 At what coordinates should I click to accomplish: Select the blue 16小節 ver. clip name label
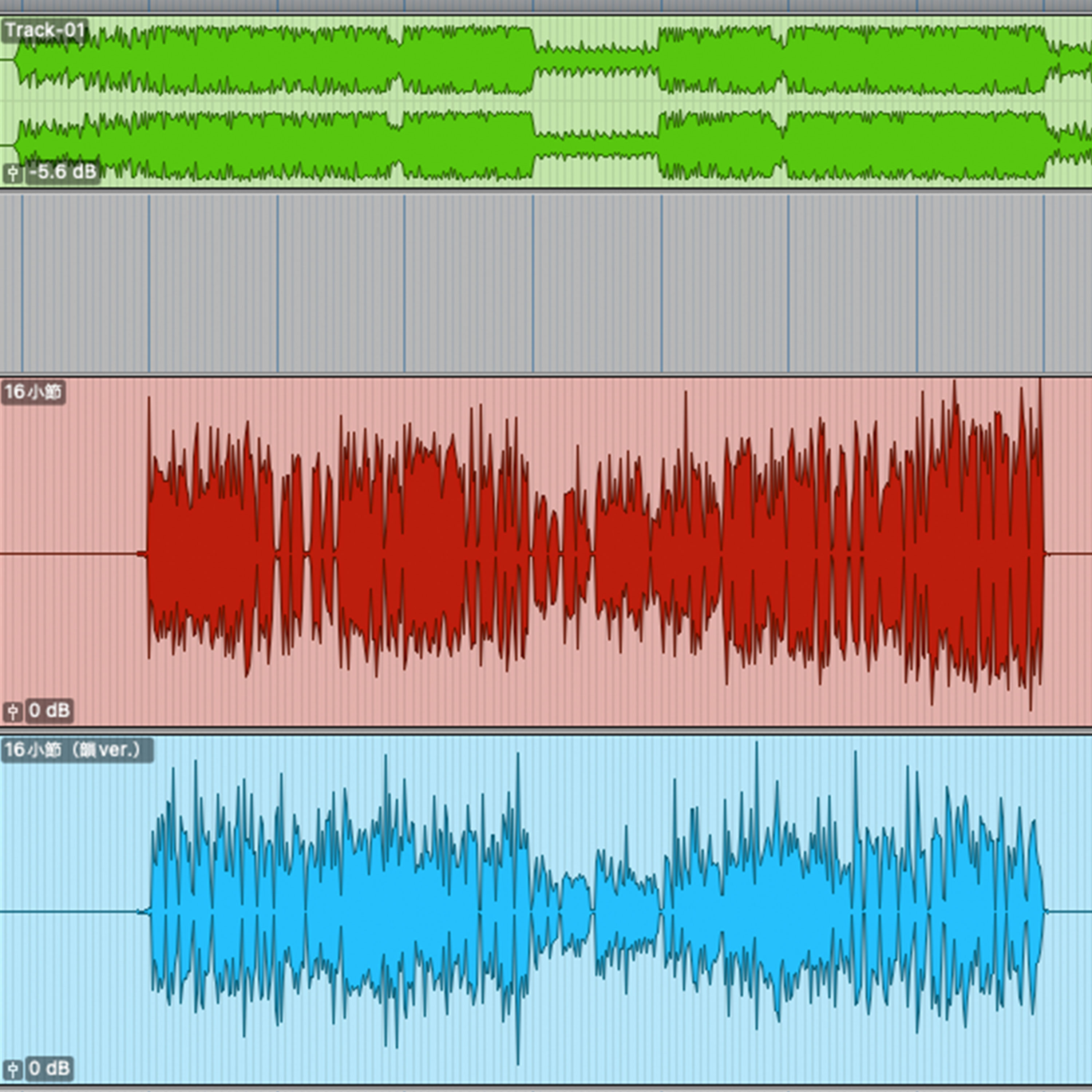point(76,750)
